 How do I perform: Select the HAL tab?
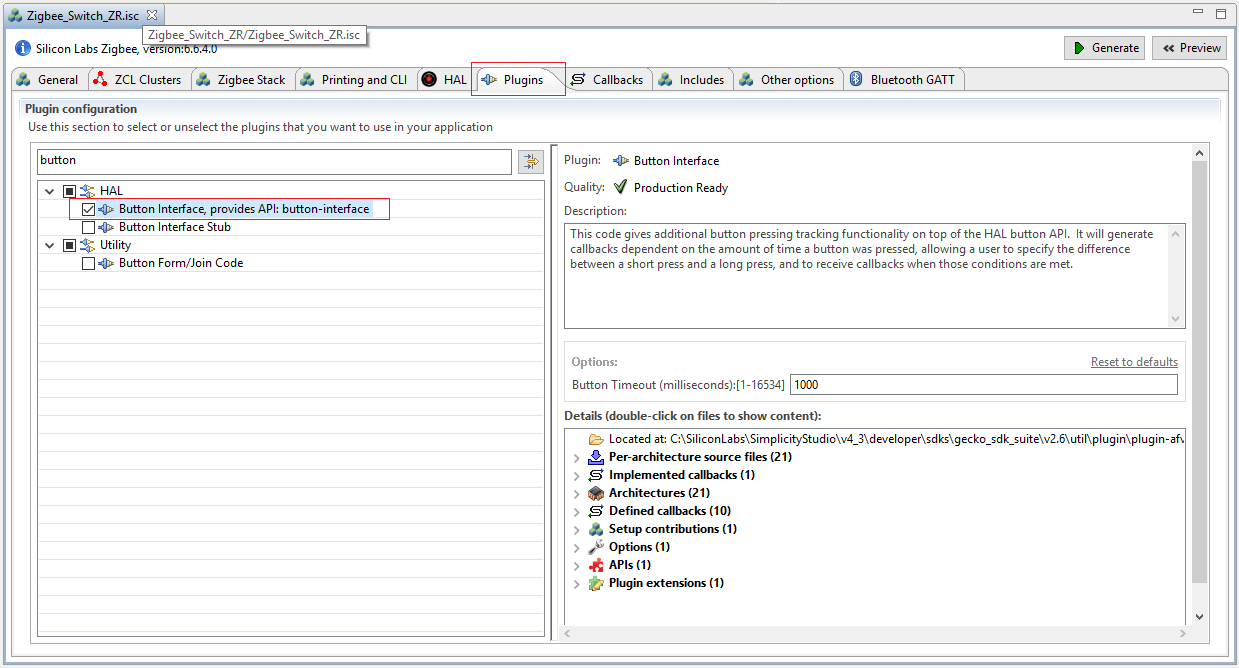pyautogui.click(x=445, y=80)
